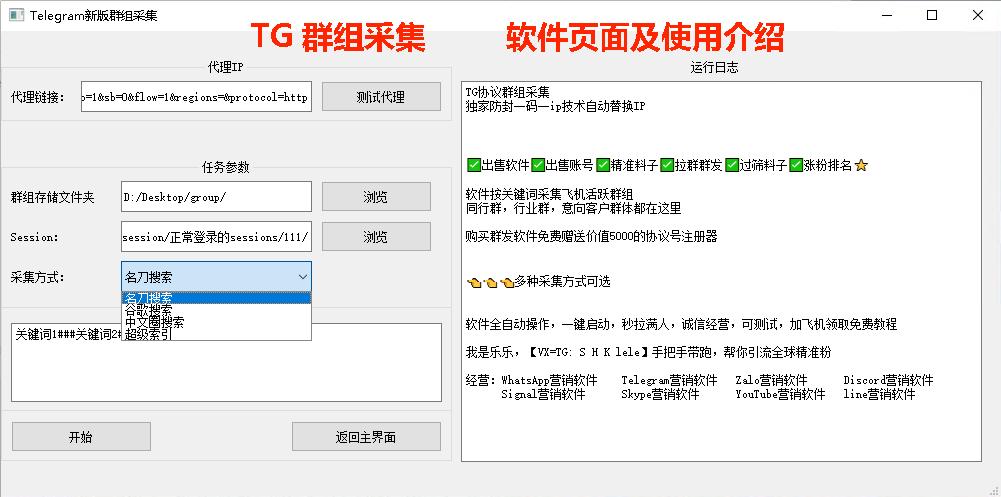Pick 中文圈搜索 from the dropdown list
The image size is (1001, 497).
pos(216,322)
